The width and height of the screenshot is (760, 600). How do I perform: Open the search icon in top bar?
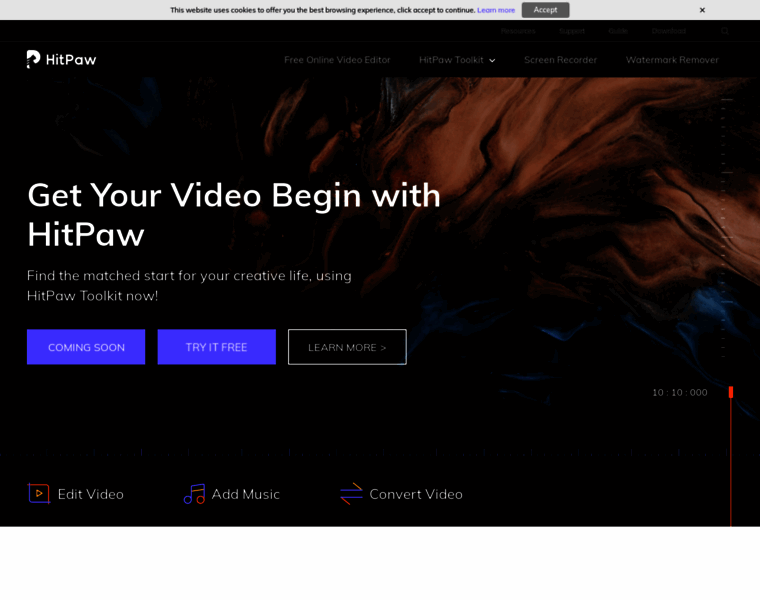(725, 31)
